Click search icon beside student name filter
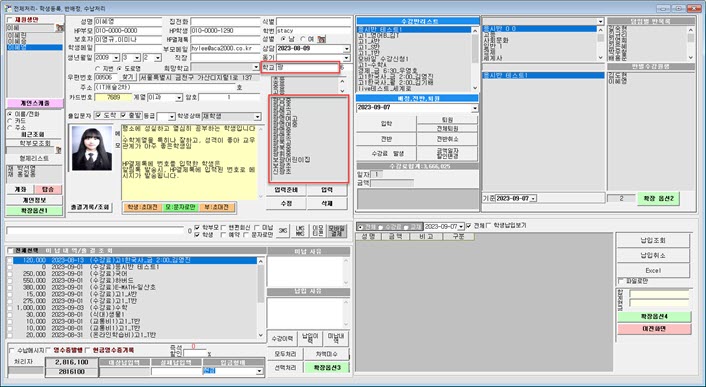This screenshot has height=387, width=706. pos(59,28)
